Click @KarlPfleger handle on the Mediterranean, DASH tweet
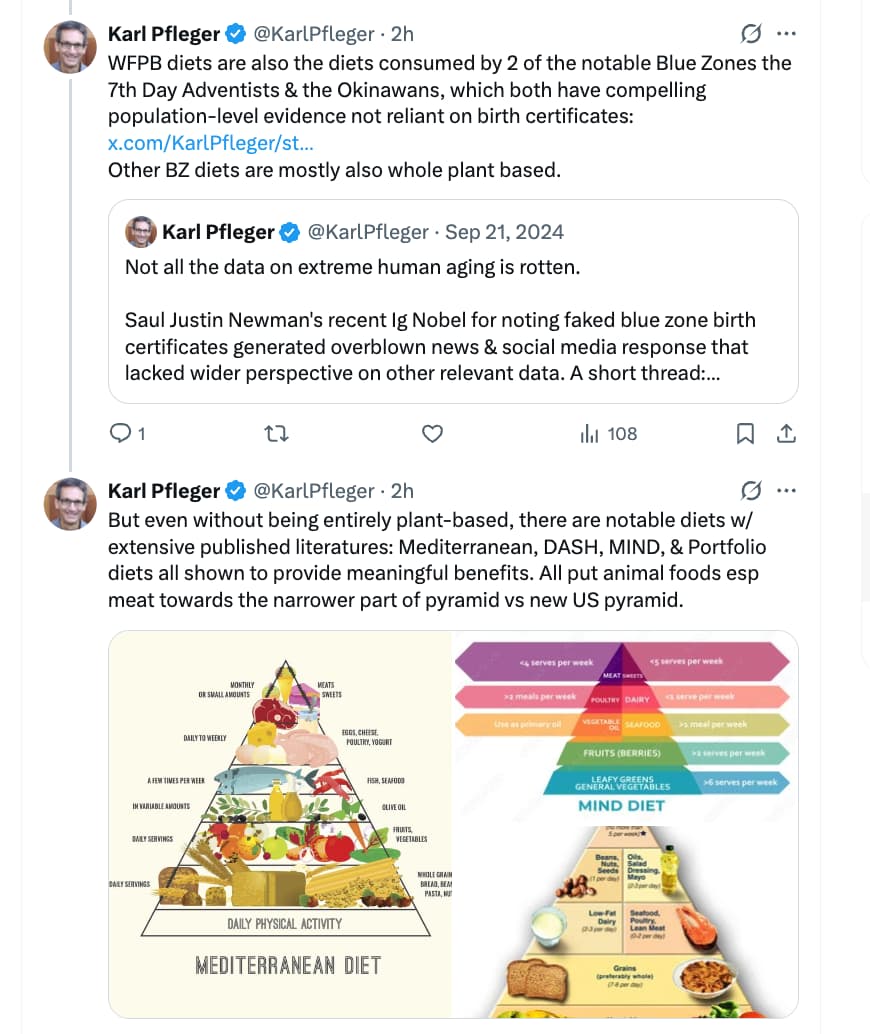 coord(314,491)
